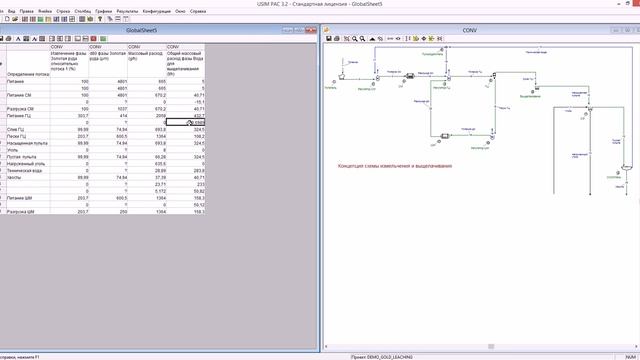Screen dimensions: 640x360
Task: Click the Save icon in the CONV window toolbar
Action: pyautogui.click(x=329, y=38)
